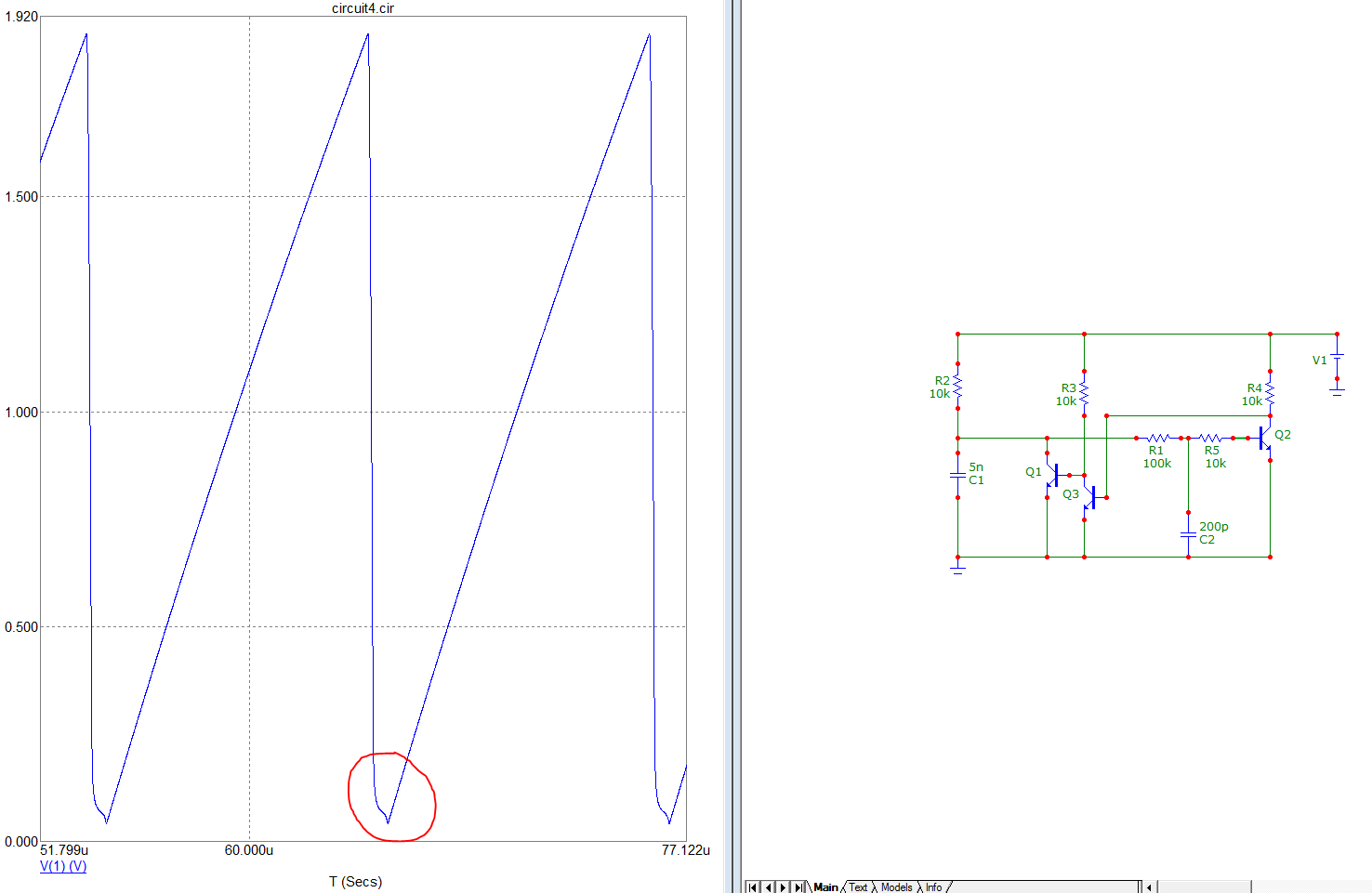Click the ground symbol below capacitor C1
This screenshot has width=1372, height=893.
[x=957, y=567]
